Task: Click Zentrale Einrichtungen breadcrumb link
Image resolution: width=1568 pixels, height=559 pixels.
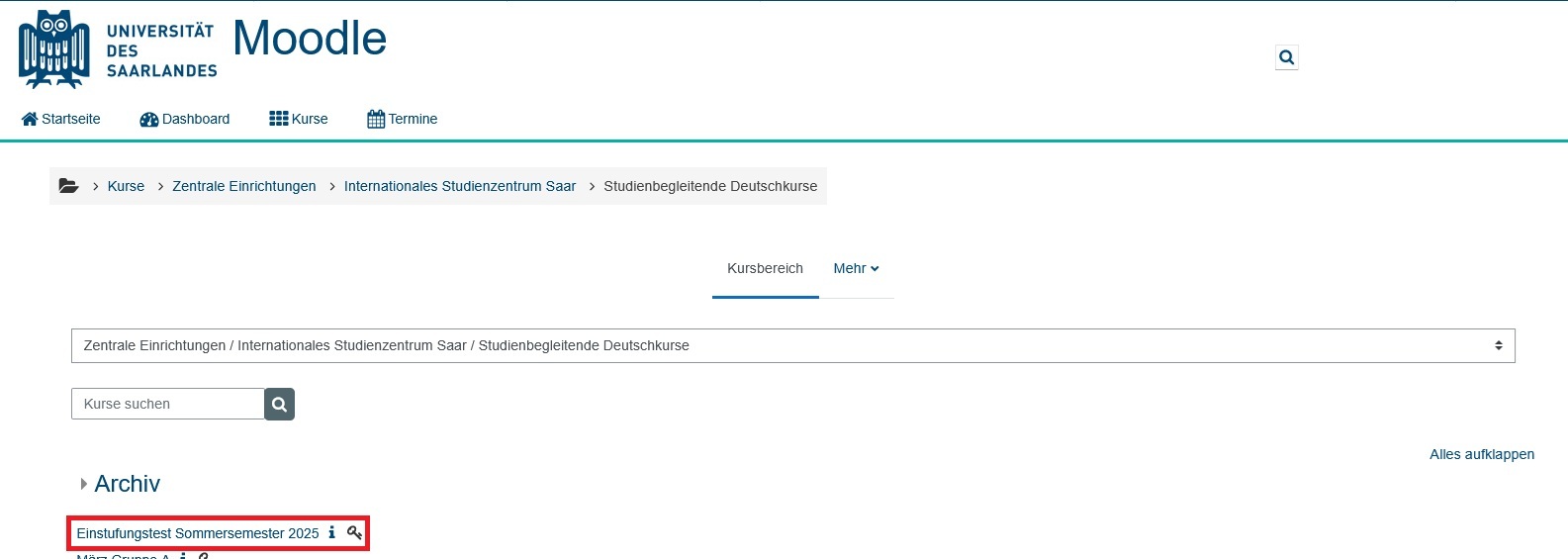Action: (x=244, y=186)
